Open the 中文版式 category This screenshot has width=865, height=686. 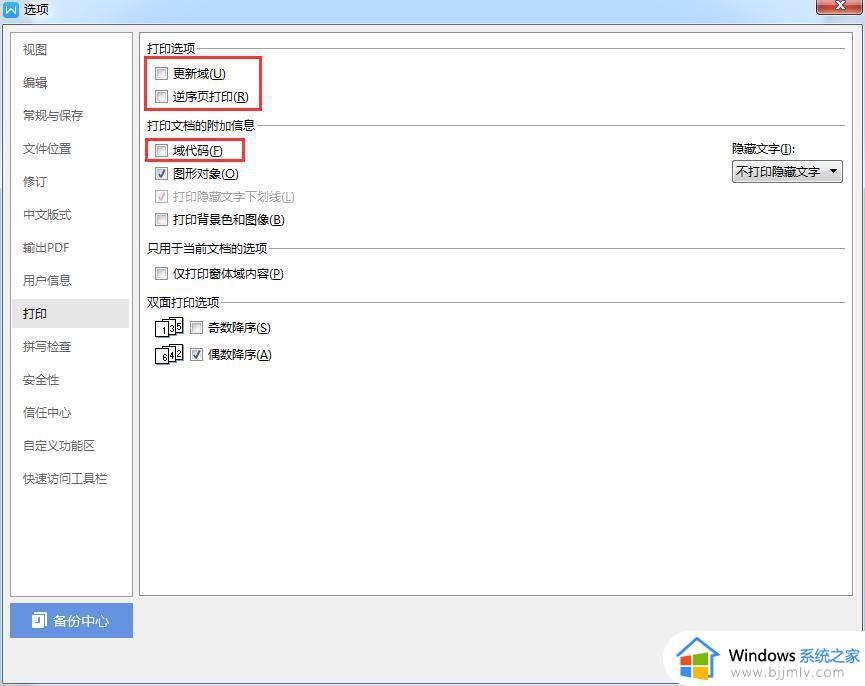coord(70,215)
